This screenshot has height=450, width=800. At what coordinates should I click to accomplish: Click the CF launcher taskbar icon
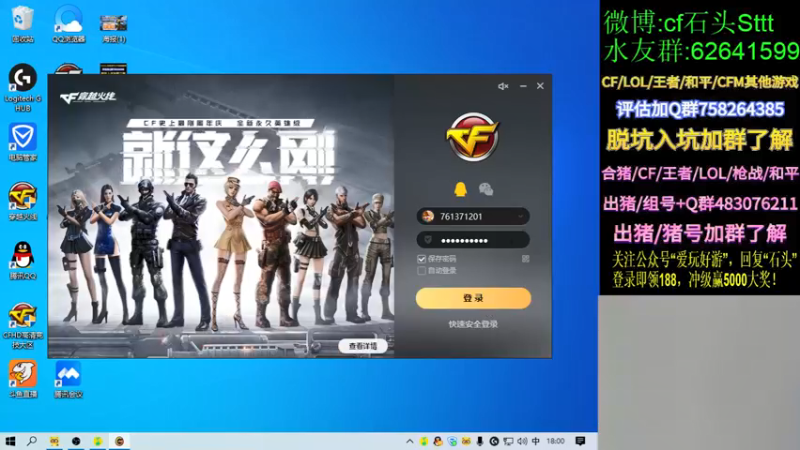pyautogui.click(x=119, y=441)
